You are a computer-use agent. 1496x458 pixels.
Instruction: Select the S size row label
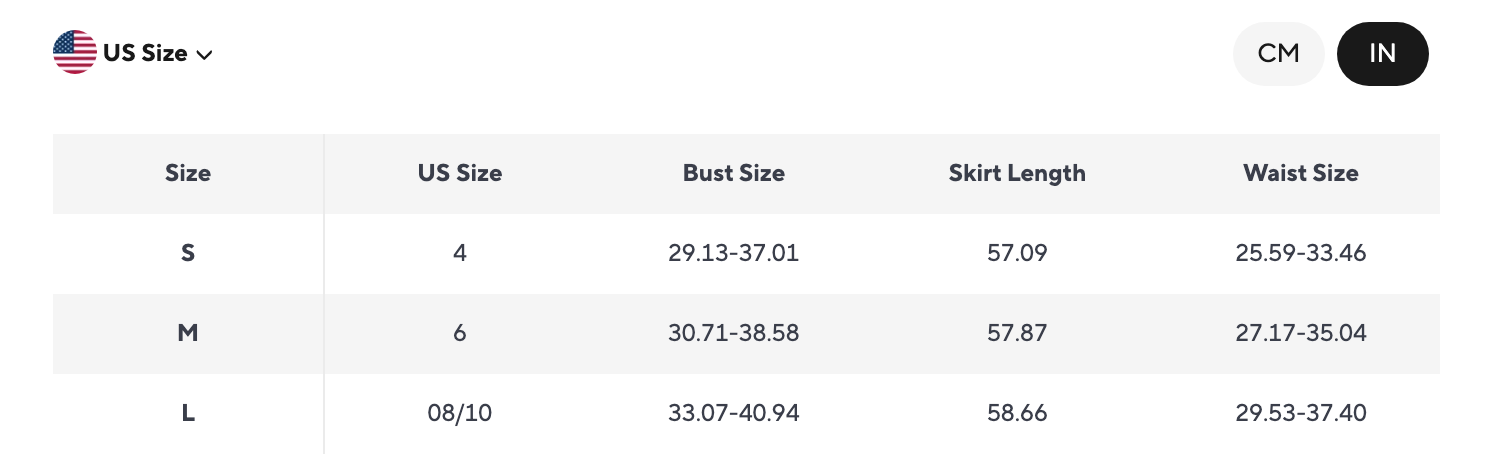tap(188, 253)
